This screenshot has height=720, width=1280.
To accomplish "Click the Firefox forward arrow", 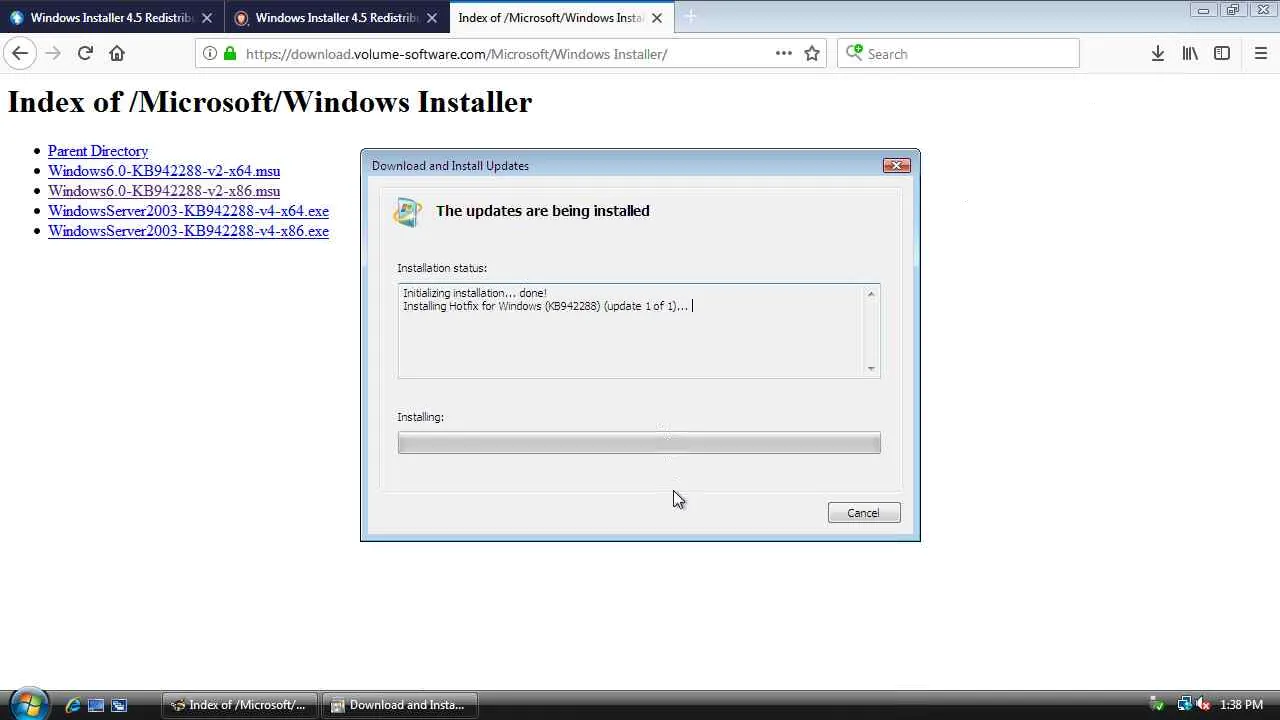I will (53, 53).
